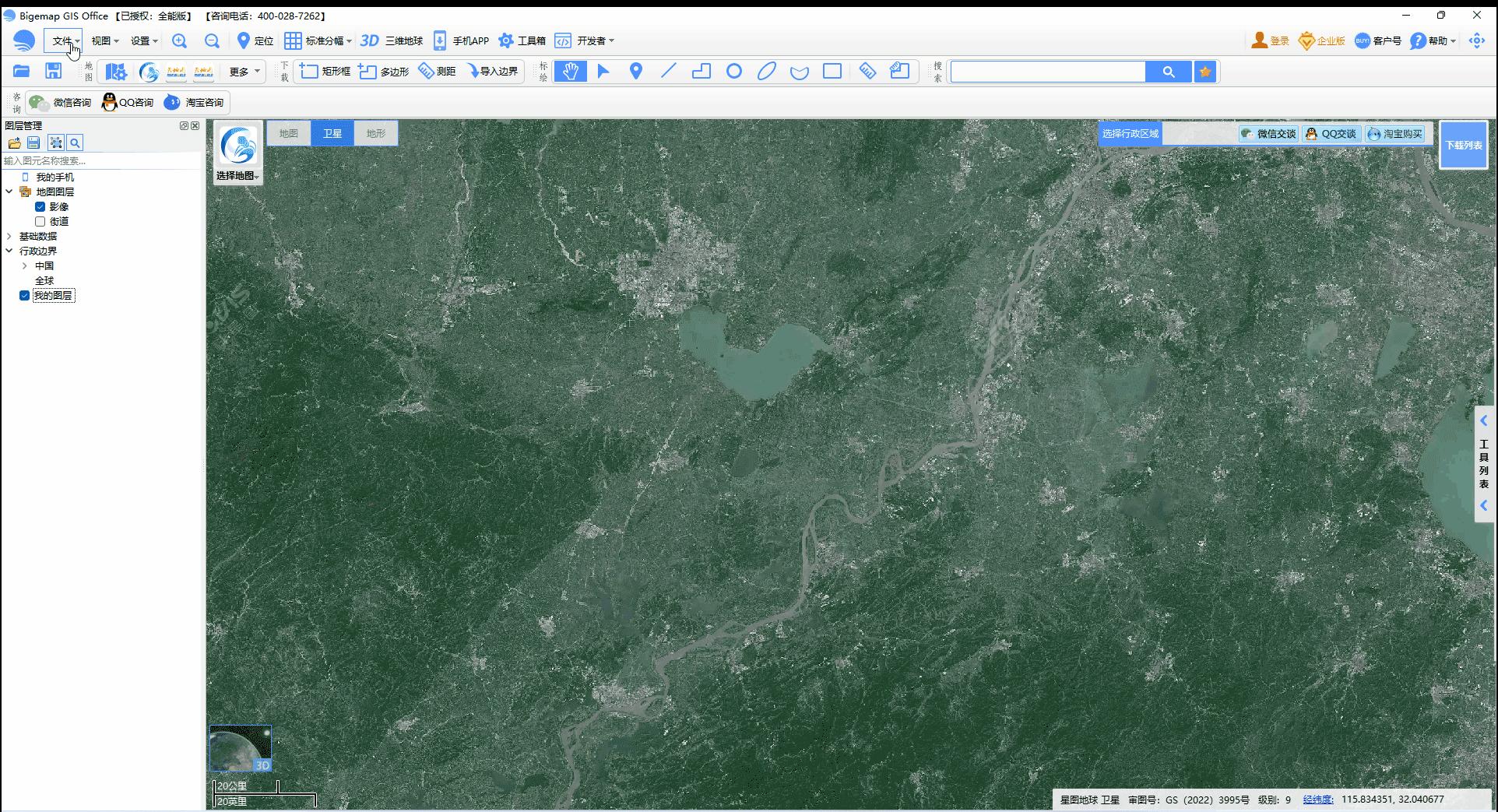Switch to the 地形 map tab
Image resolution: width=1498 pixels, height=812 pixels.
coord(376,134)
